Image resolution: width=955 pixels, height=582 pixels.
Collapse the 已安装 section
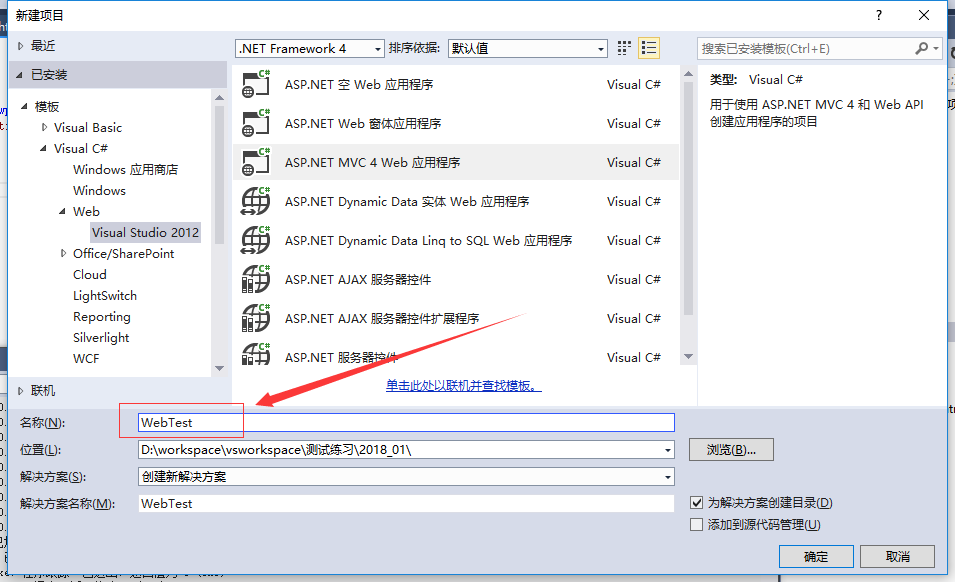coord(19,75)
